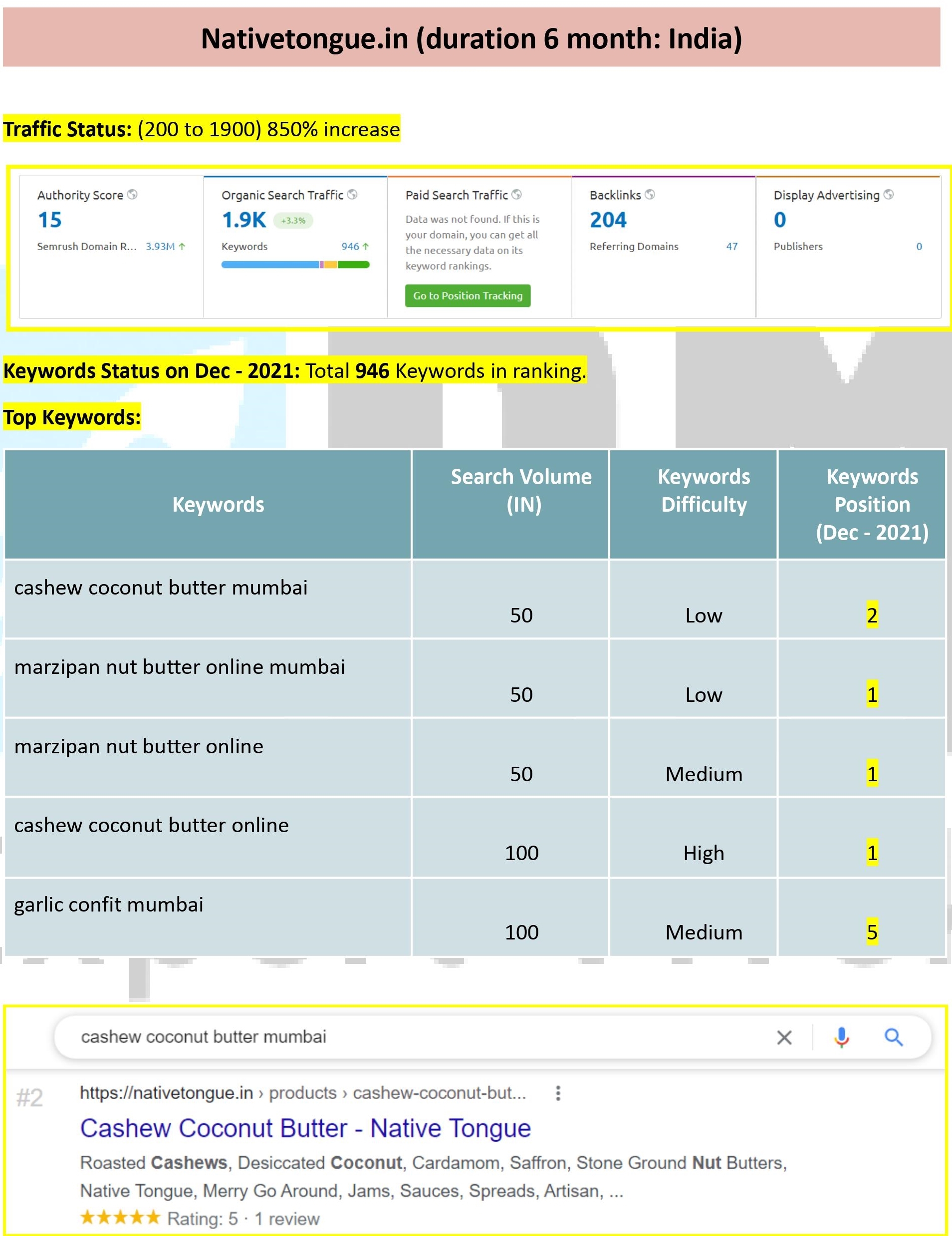The height and width of the screenshot is (1236, 952).
Task: Click the up arrow next to 3.93M
Action: click(x=182, y=247)
